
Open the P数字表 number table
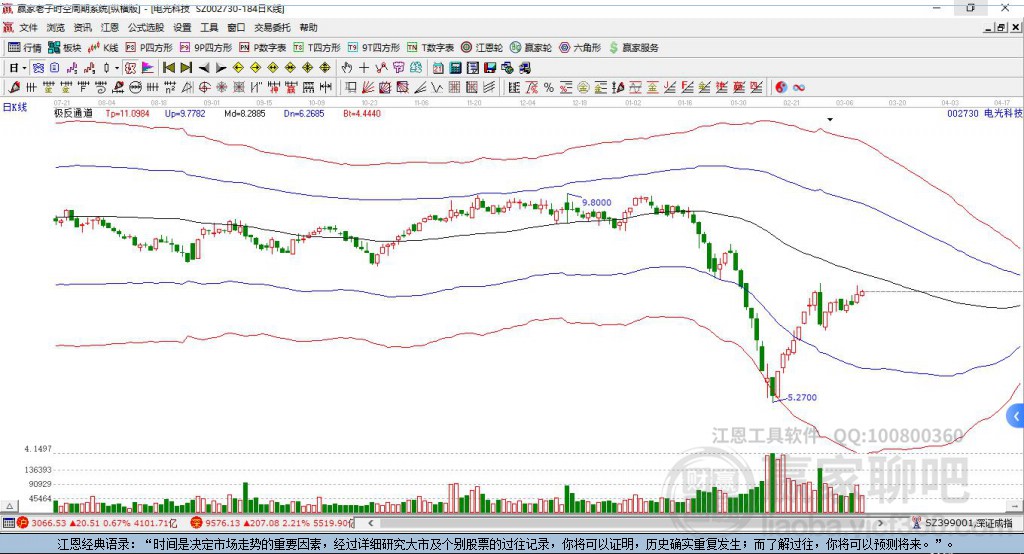click(263, 48)
